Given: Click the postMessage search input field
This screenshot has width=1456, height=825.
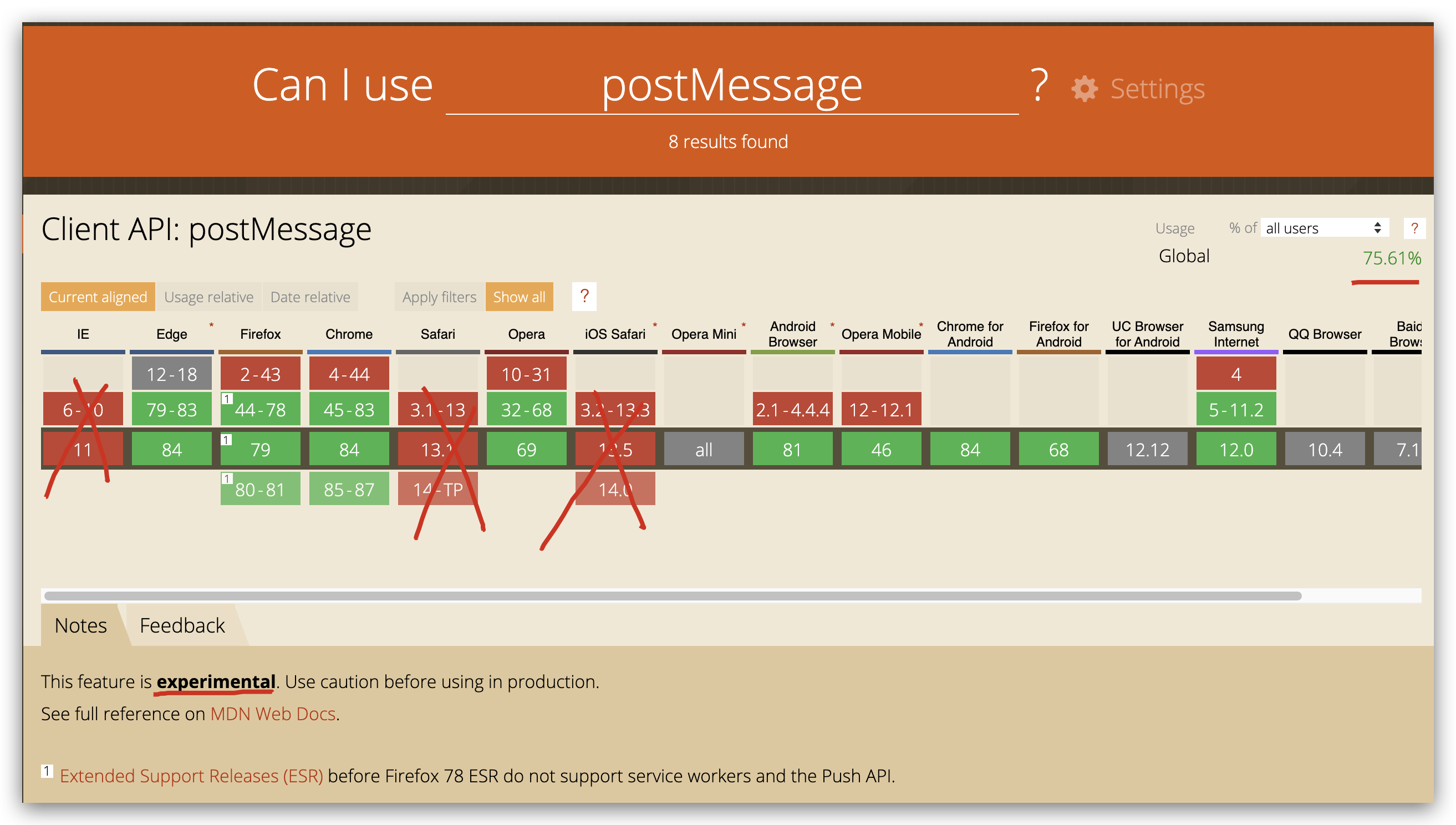Looking at the screenshot, I should point(732,86).
